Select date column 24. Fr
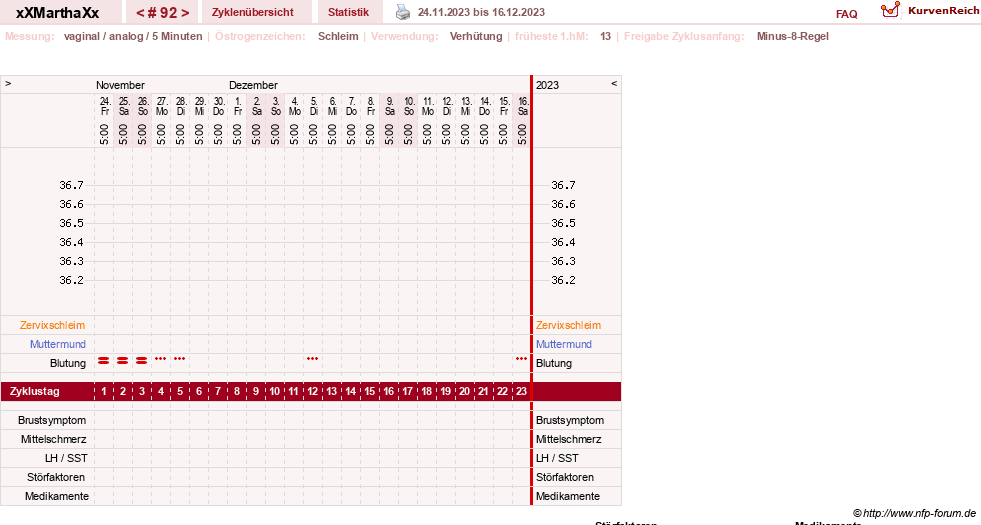 104,106
